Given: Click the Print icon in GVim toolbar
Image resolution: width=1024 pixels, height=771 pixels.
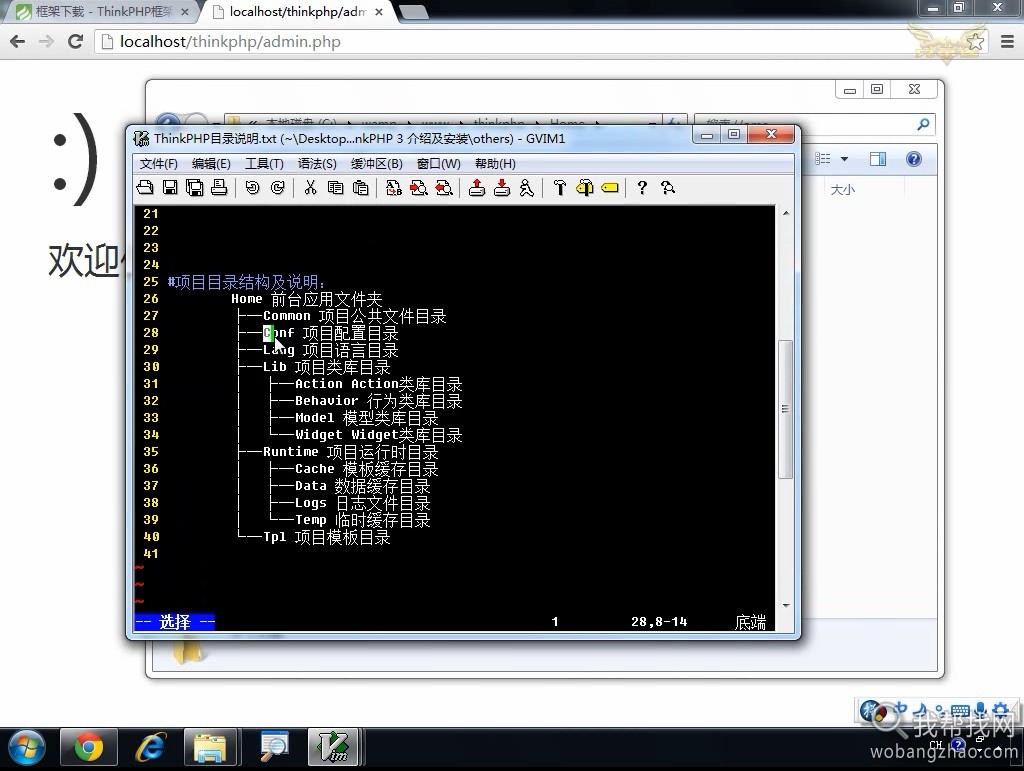Looking at the screenshot, I should tap(219, 188).
